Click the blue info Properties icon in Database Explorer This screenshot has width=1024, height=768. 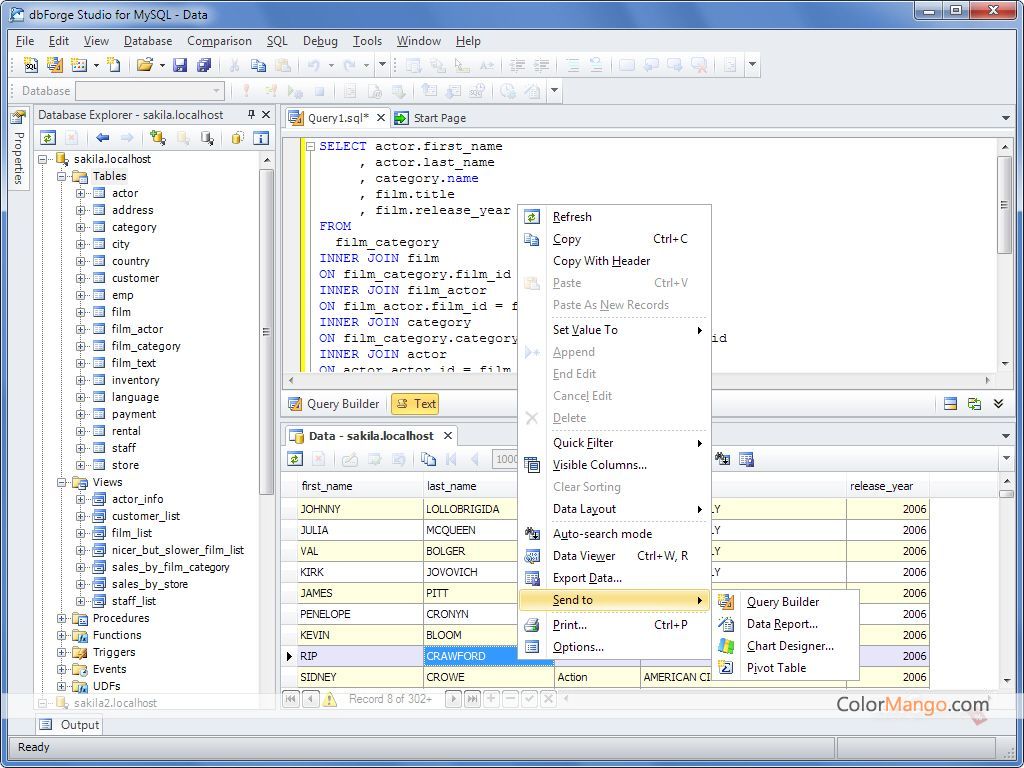pyautogui.click(x=261, y=138)
